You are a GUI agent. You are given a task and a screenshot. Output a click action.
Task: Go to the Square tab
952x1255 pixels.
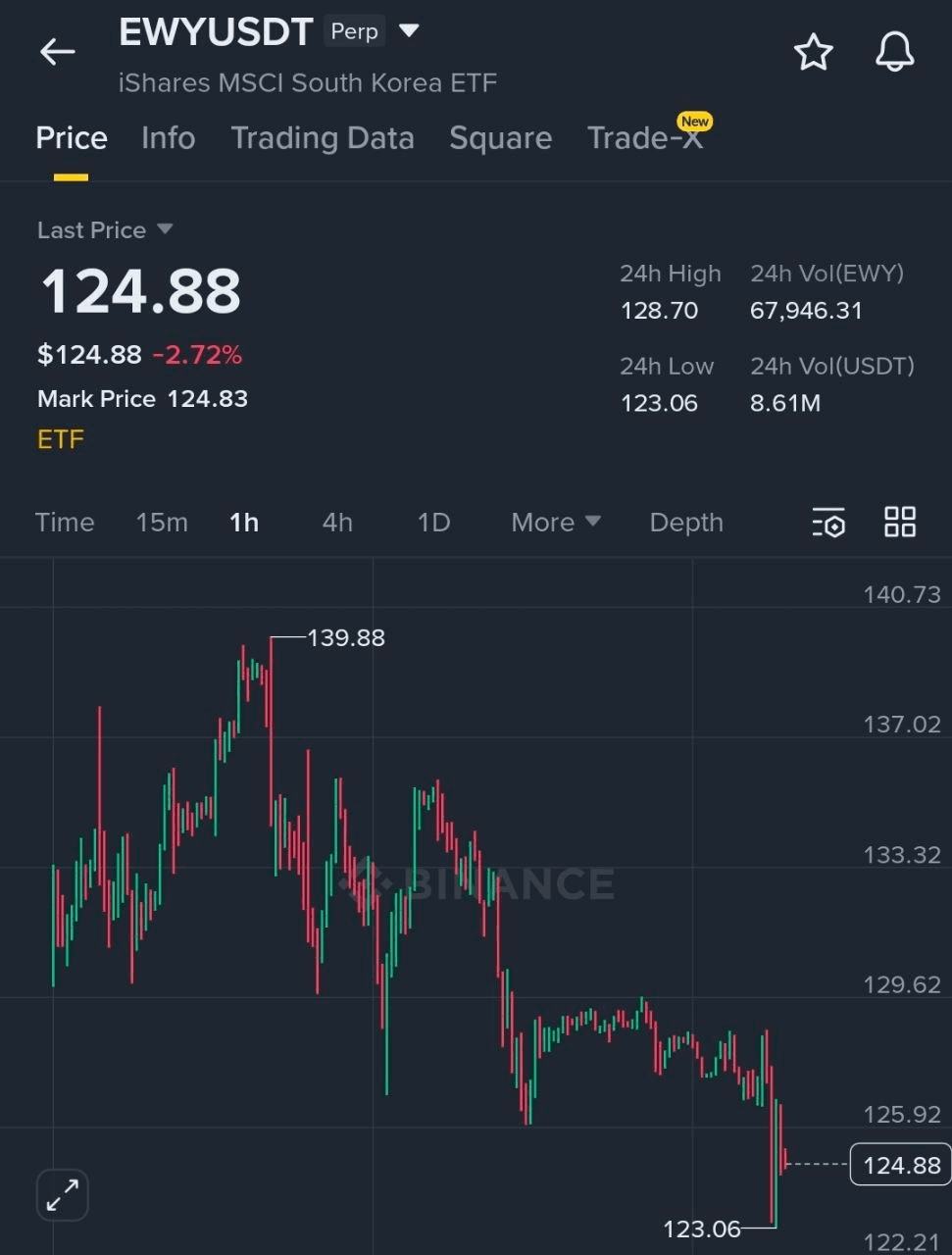click(500, 138)
